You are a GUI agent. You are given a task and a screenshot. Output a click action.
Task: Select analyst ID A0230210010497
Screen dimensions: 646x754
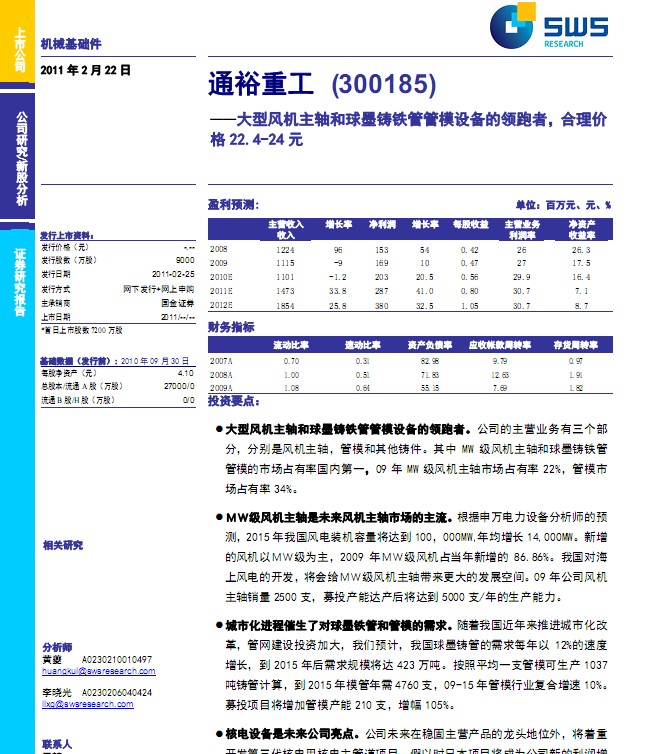click(116, 660)
